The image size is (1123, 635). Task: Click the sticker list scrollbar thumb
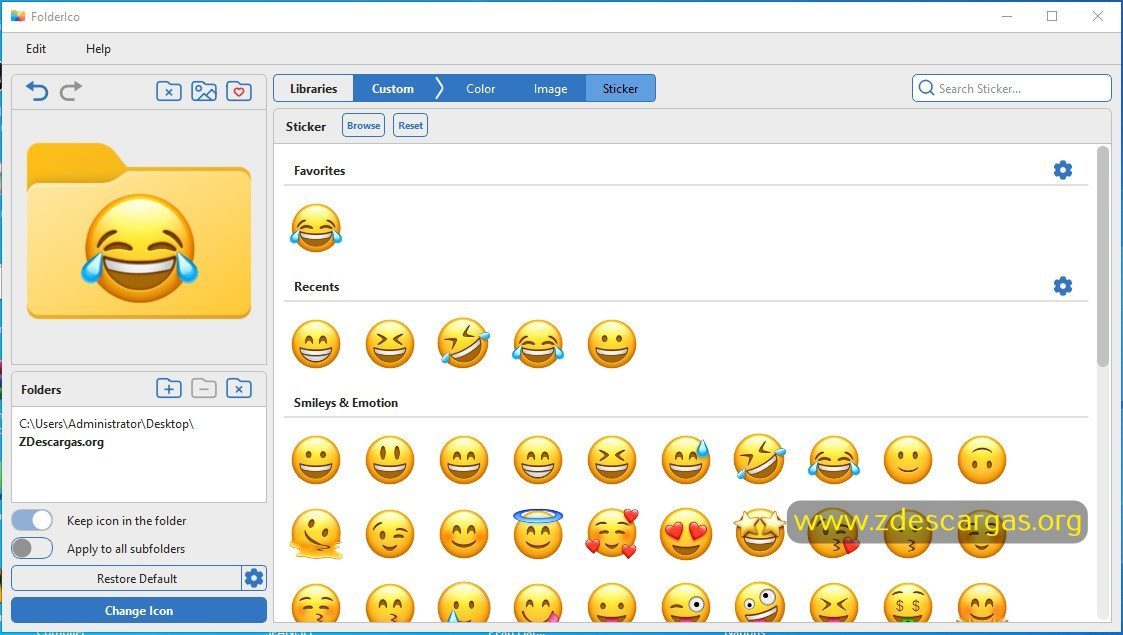[1103, 256]
